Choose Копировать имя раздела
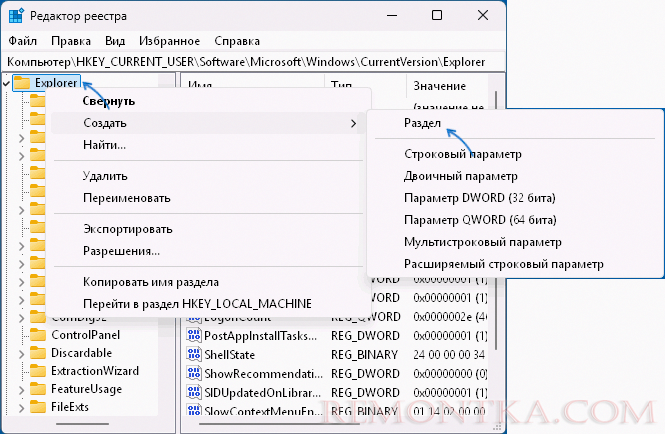The height and width of the screenshot is (434, 665). click(208, 282)
